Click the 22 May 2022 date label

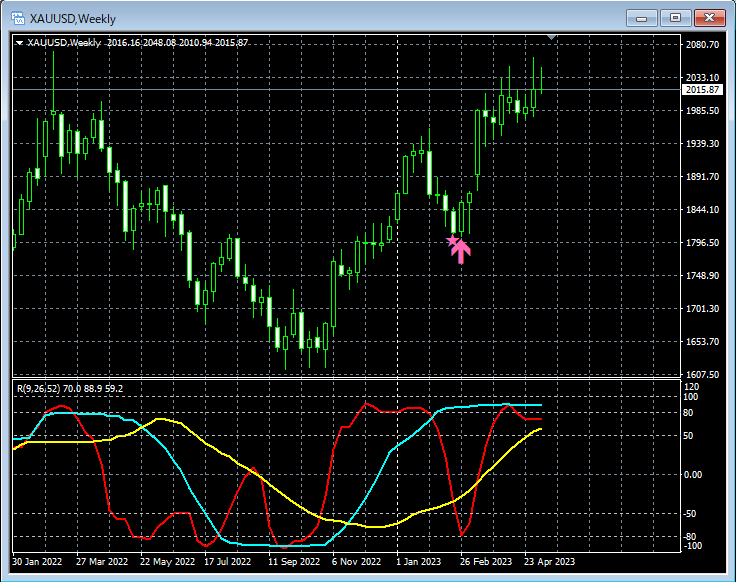click(x=167, y=561)
